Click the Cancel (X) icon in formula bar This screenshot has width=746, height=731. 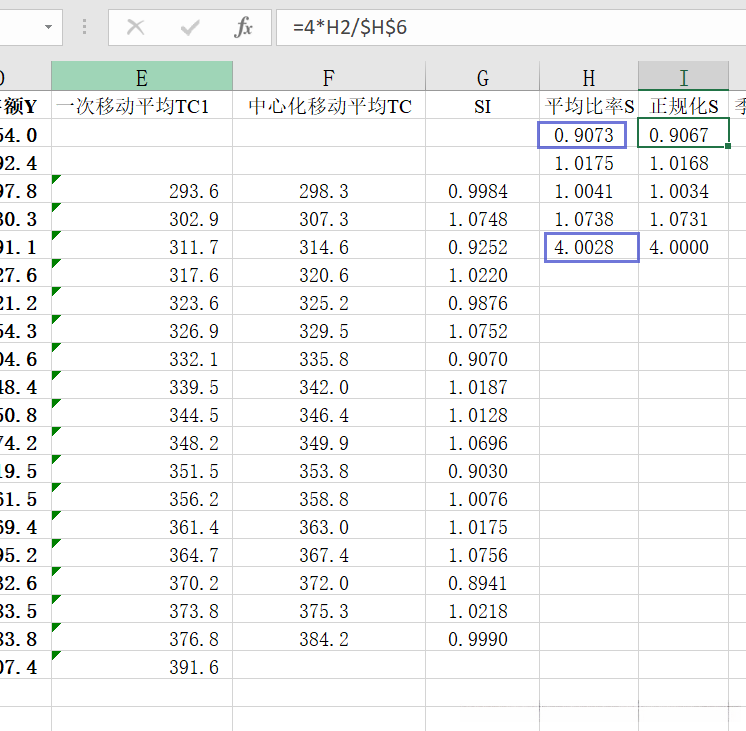135,27
